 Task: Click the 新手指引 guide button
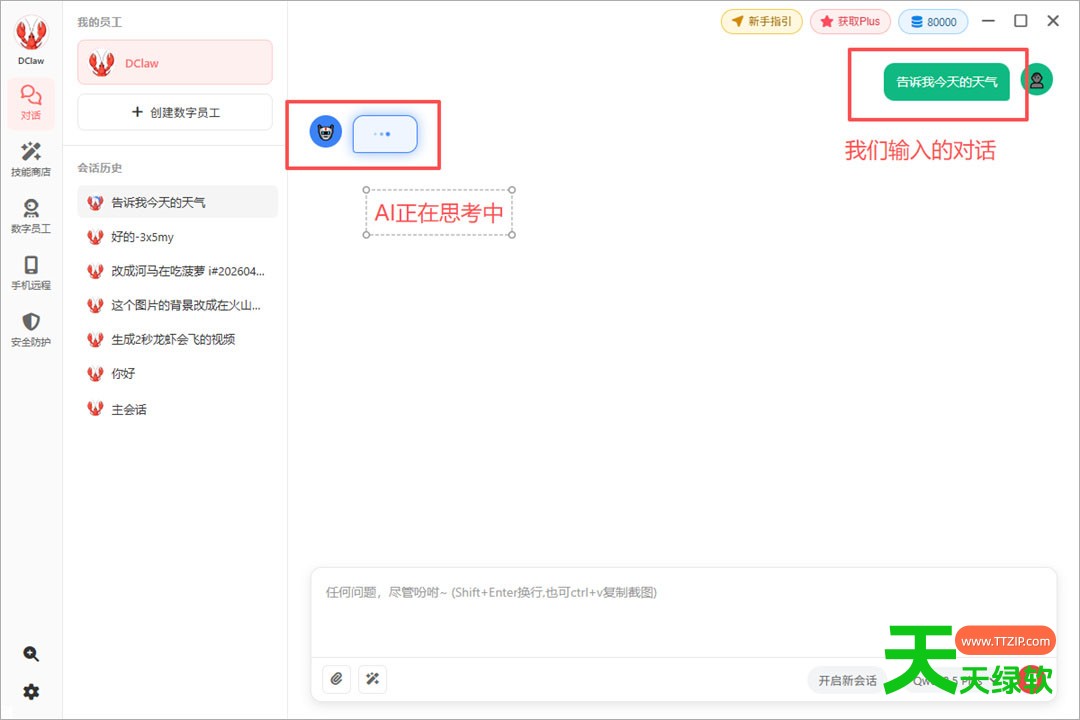pyautogui.click(x=761, y=21)
